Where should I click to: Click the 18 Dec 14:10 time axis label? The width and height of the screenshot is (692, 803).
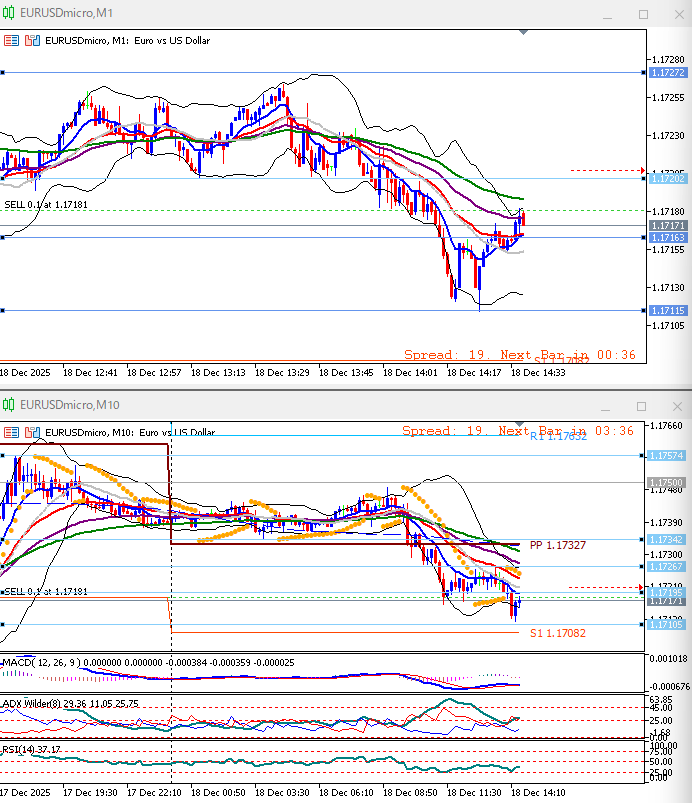click(x=538, y=790)
